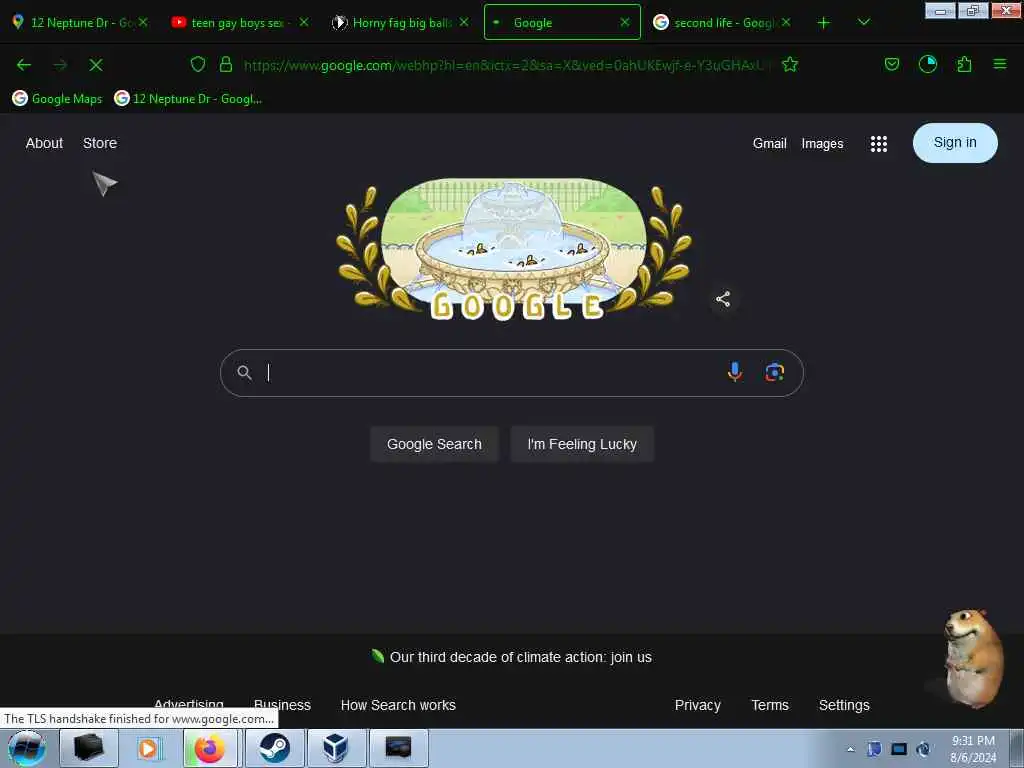Click the circular profile icon in the toolbar

[927, 64]
